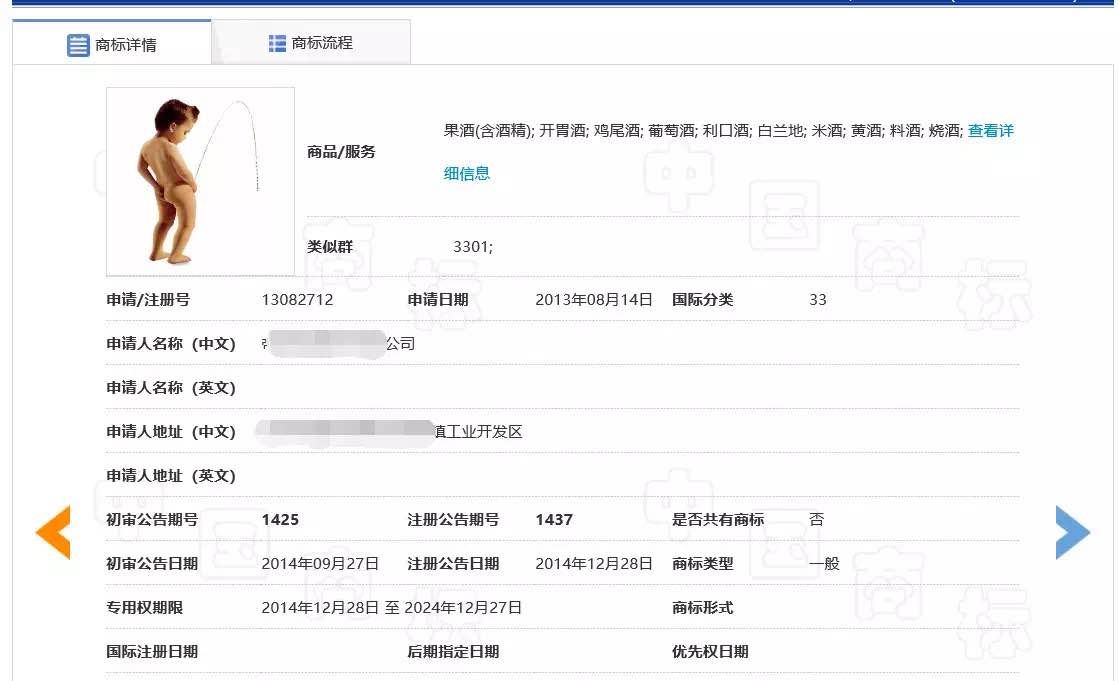Click the registration announcement date 2014年12月28日

click(x=594, y=564)
